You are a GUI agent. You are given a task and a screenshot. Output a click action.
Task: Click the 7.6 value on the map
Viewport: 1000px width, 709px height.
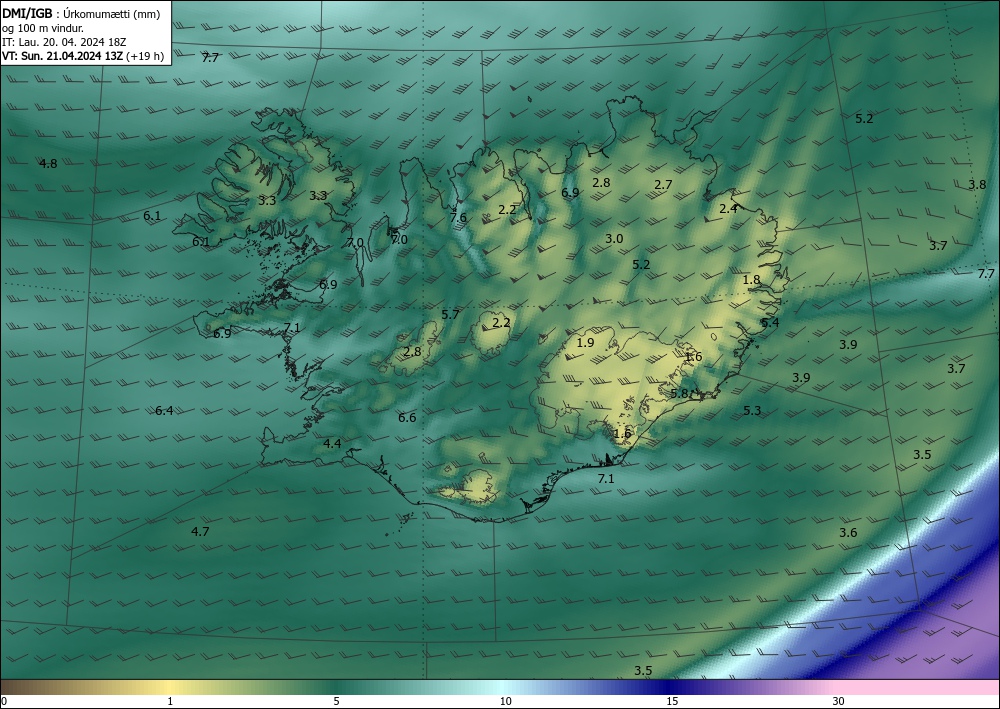458,217
